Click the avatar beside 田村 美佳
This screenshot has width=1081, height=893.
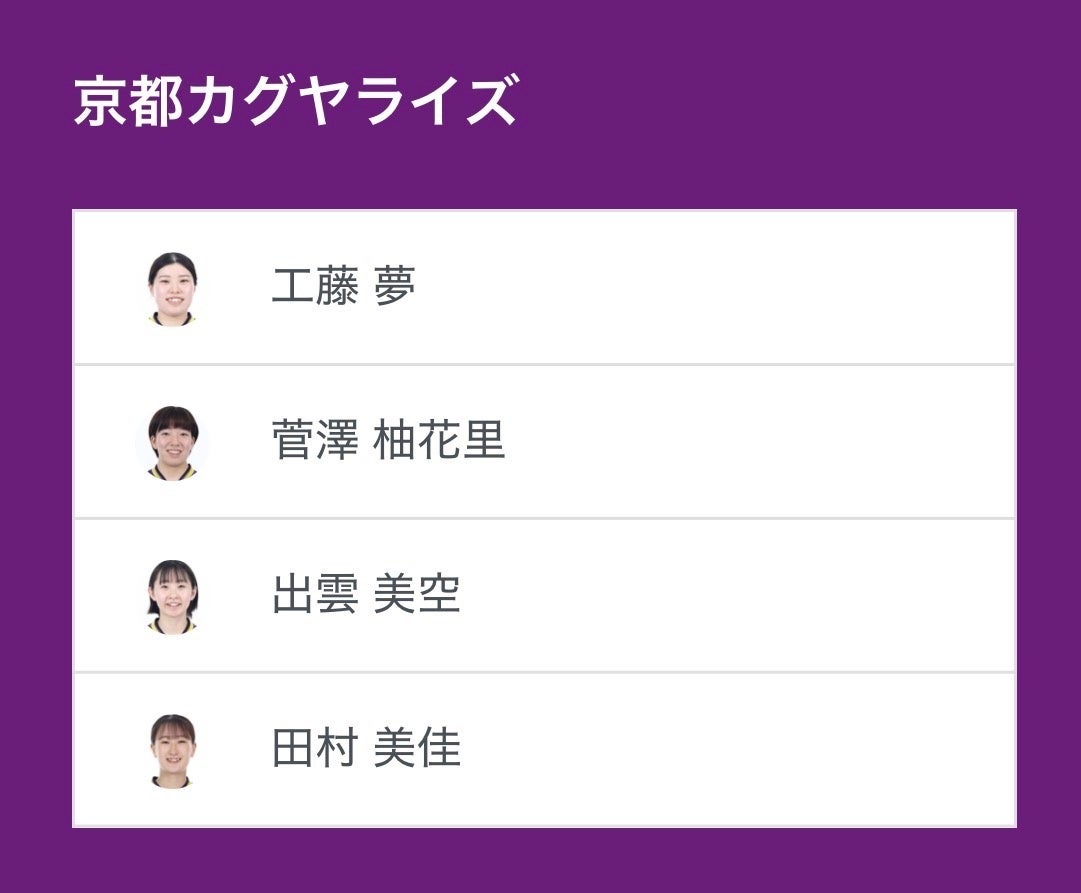coord(172,751)
